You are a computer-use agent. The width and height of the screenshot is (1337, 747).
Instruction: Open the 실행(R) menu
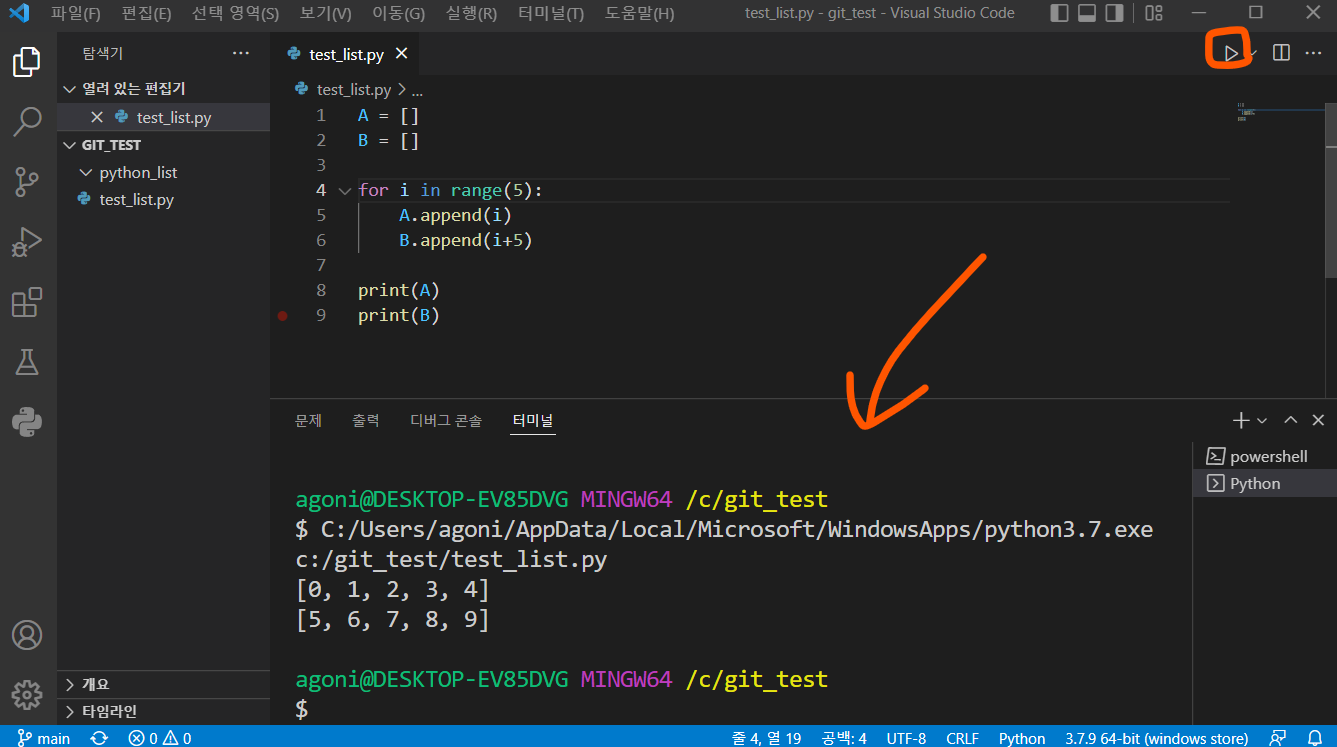[471, 13]
